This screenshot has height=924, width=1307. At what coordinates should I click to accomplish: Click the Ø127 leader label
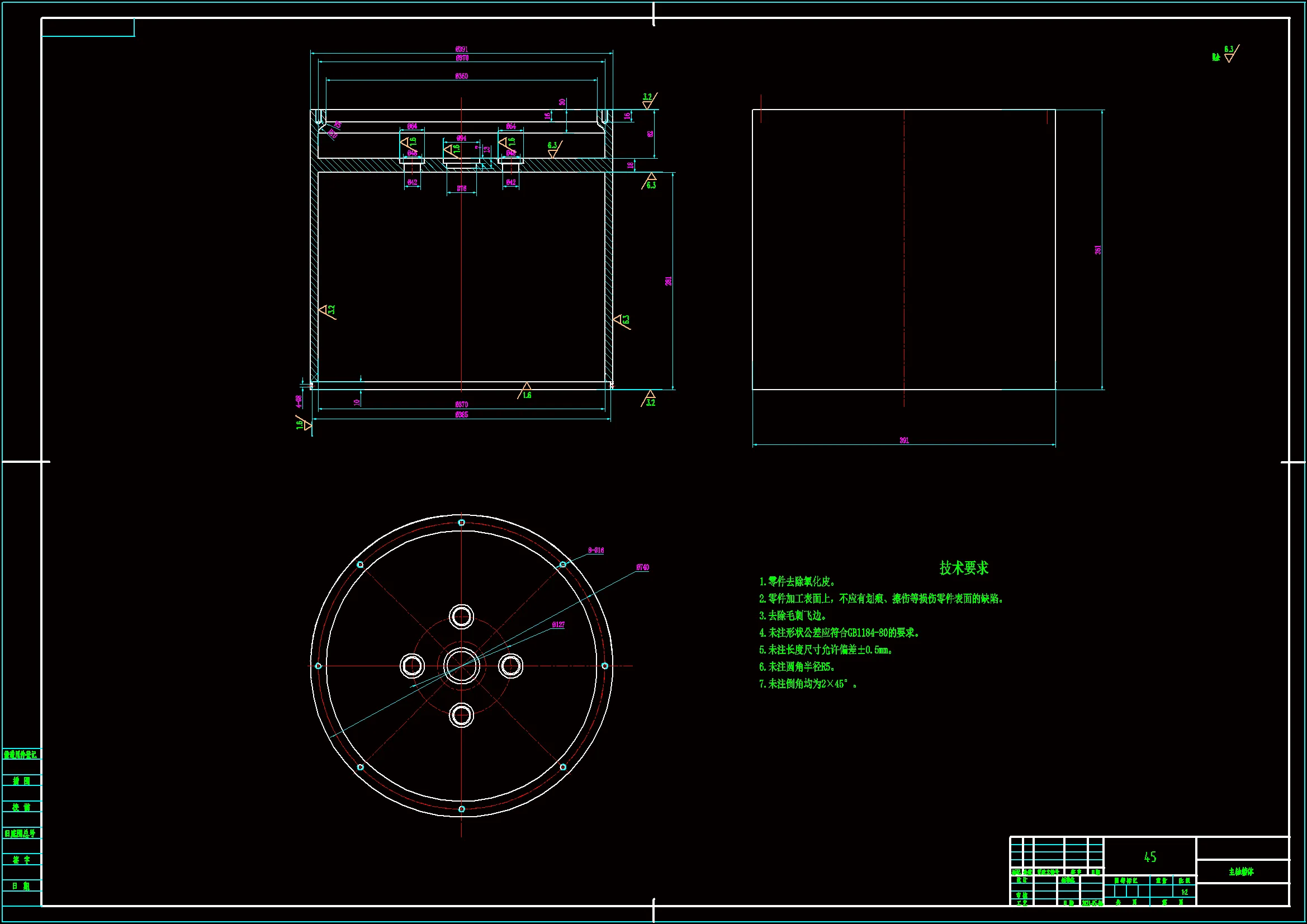click(x=558, y=625)
